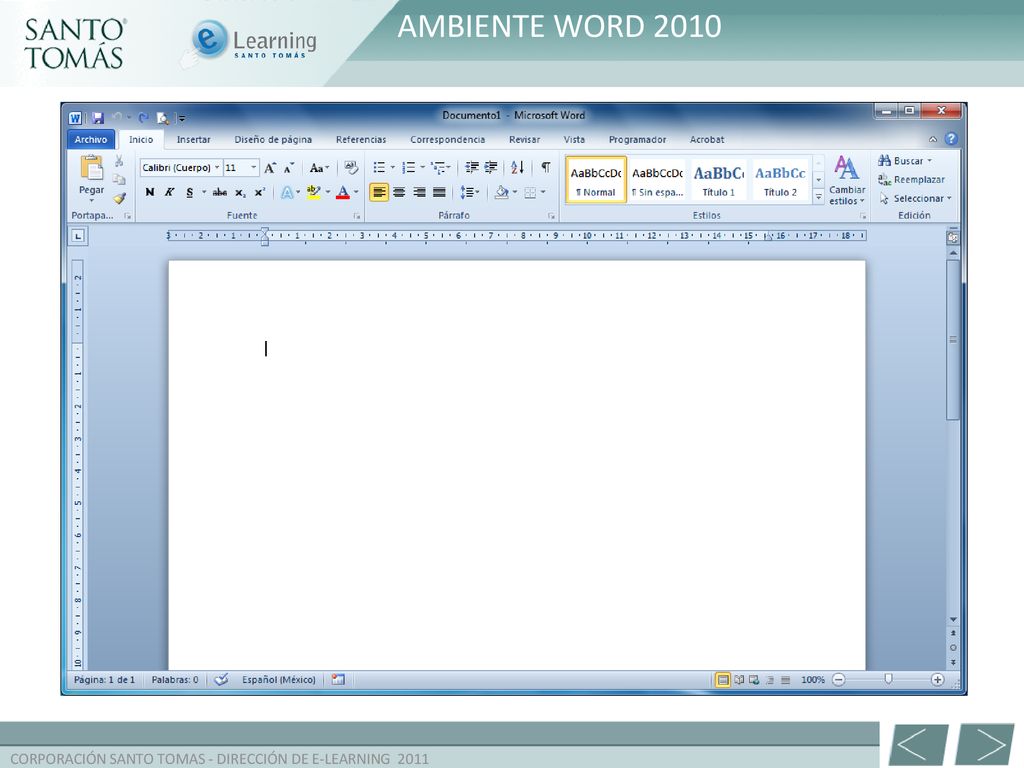The width and height of the screenshot is (1024, 768).
Task: Apply the Título 1 style
Action: (x=718, y=180)
